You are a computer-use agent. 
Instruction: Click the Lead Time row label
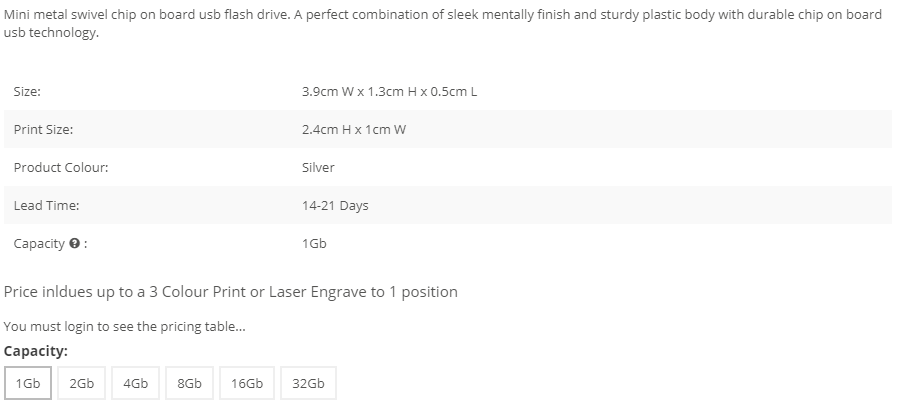pos(47,205)
